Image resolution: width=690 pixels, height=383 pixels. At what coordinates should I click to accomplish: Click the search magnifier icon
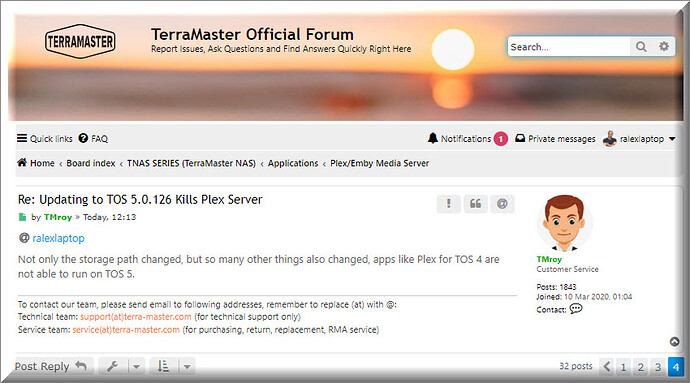click(x=641, y=47)
